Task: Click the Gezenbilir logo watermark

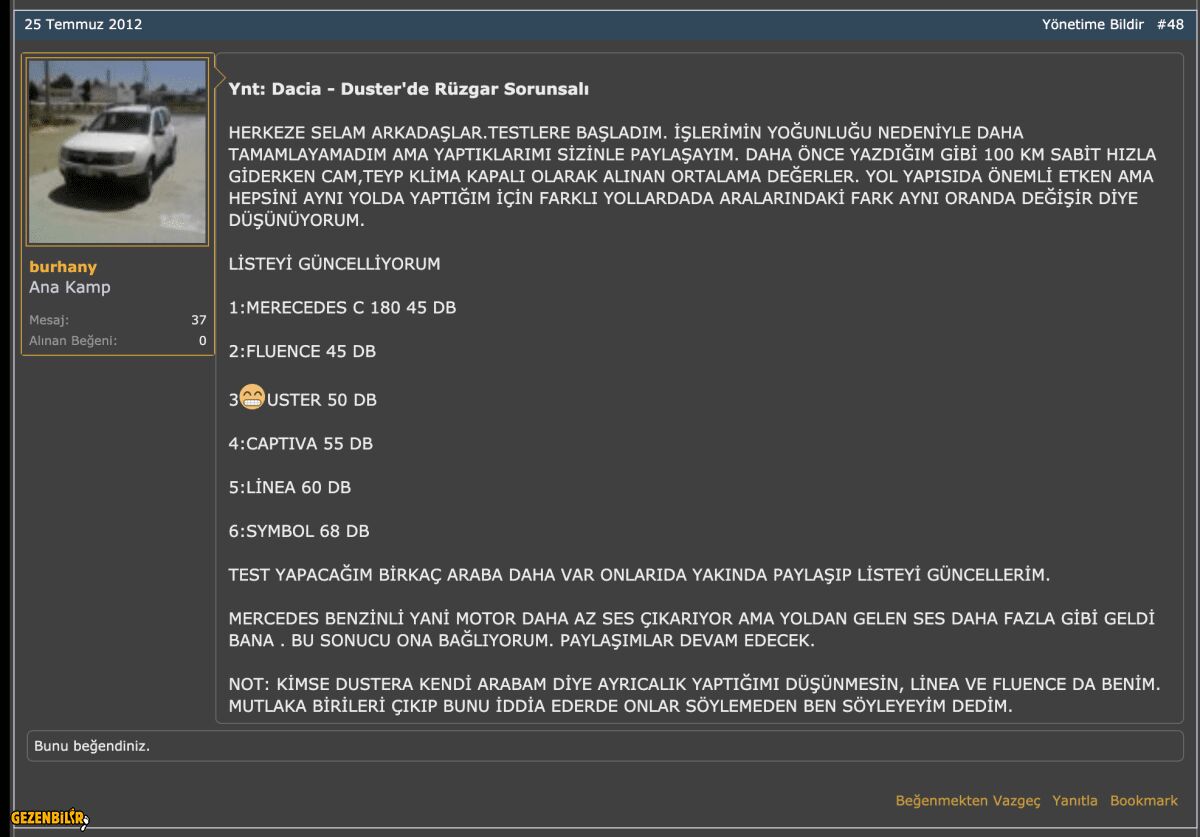Action: 48,818
